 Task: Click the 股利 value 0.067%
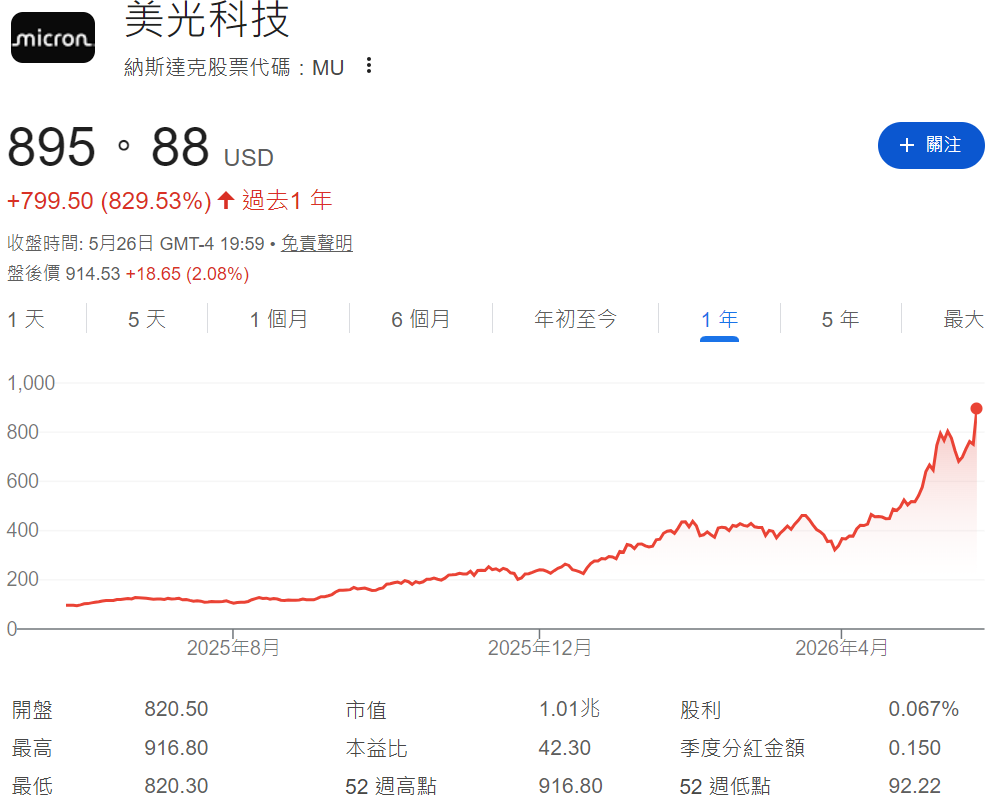coord(923,709)
